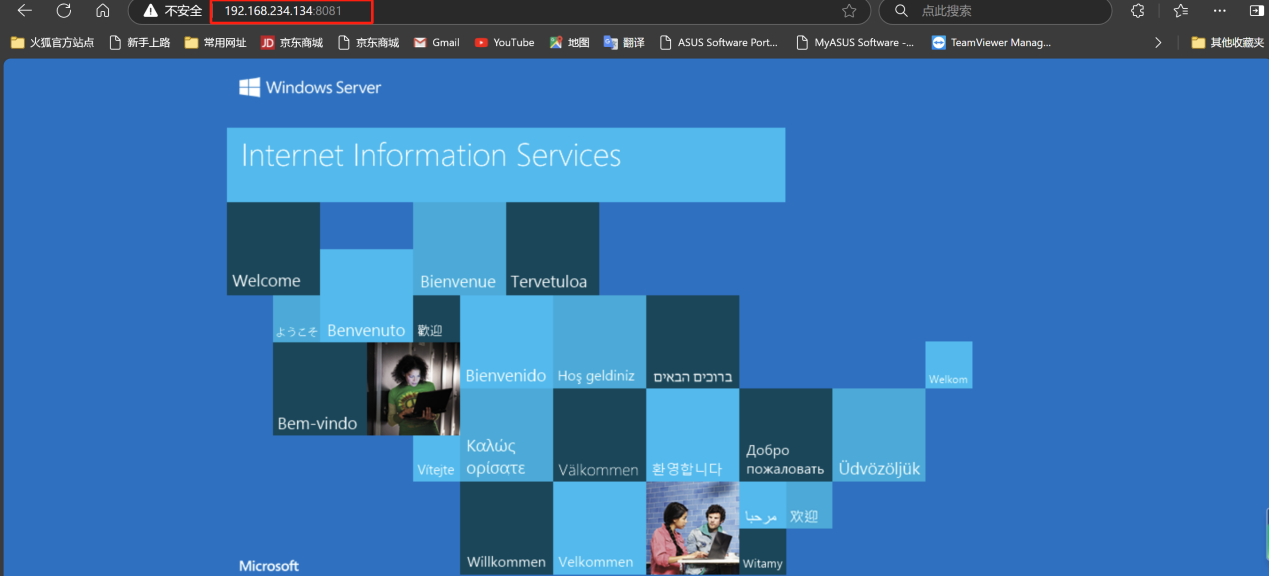Click the Bienvenido tile

506,342
